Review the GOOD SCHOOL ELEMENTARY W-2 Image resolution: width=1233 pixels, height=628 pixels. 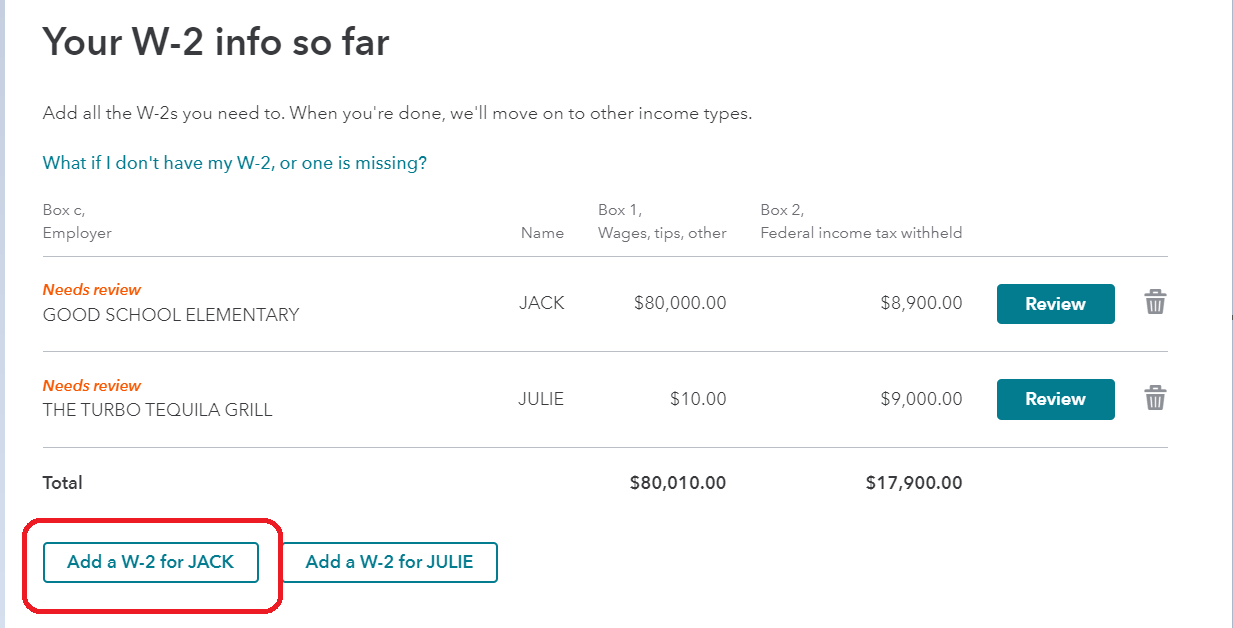click(1055, 304)
